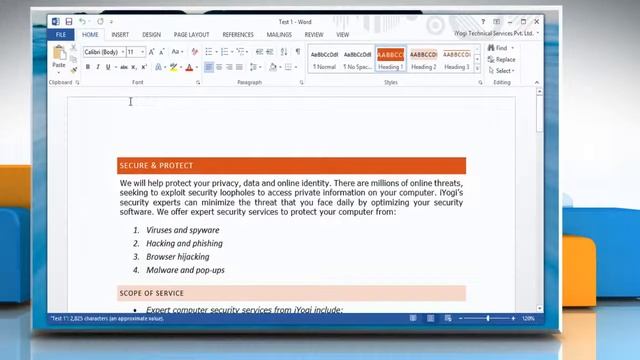Switch to Web Layout view

448,318
